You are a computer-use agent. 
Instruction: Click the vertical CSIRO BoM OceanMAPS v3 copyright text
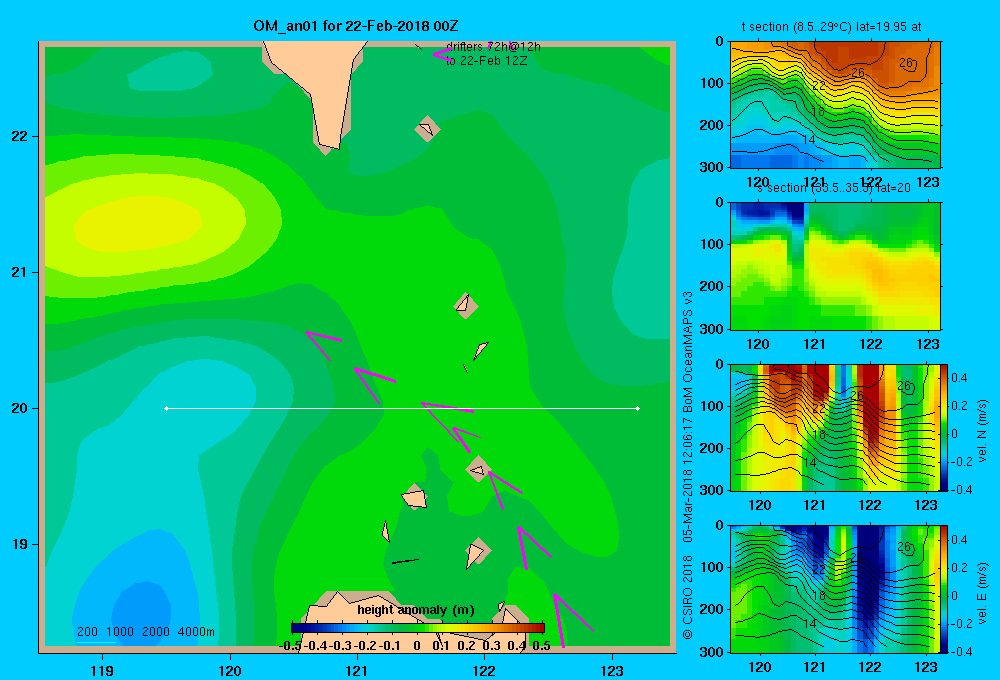coord(688,465)
